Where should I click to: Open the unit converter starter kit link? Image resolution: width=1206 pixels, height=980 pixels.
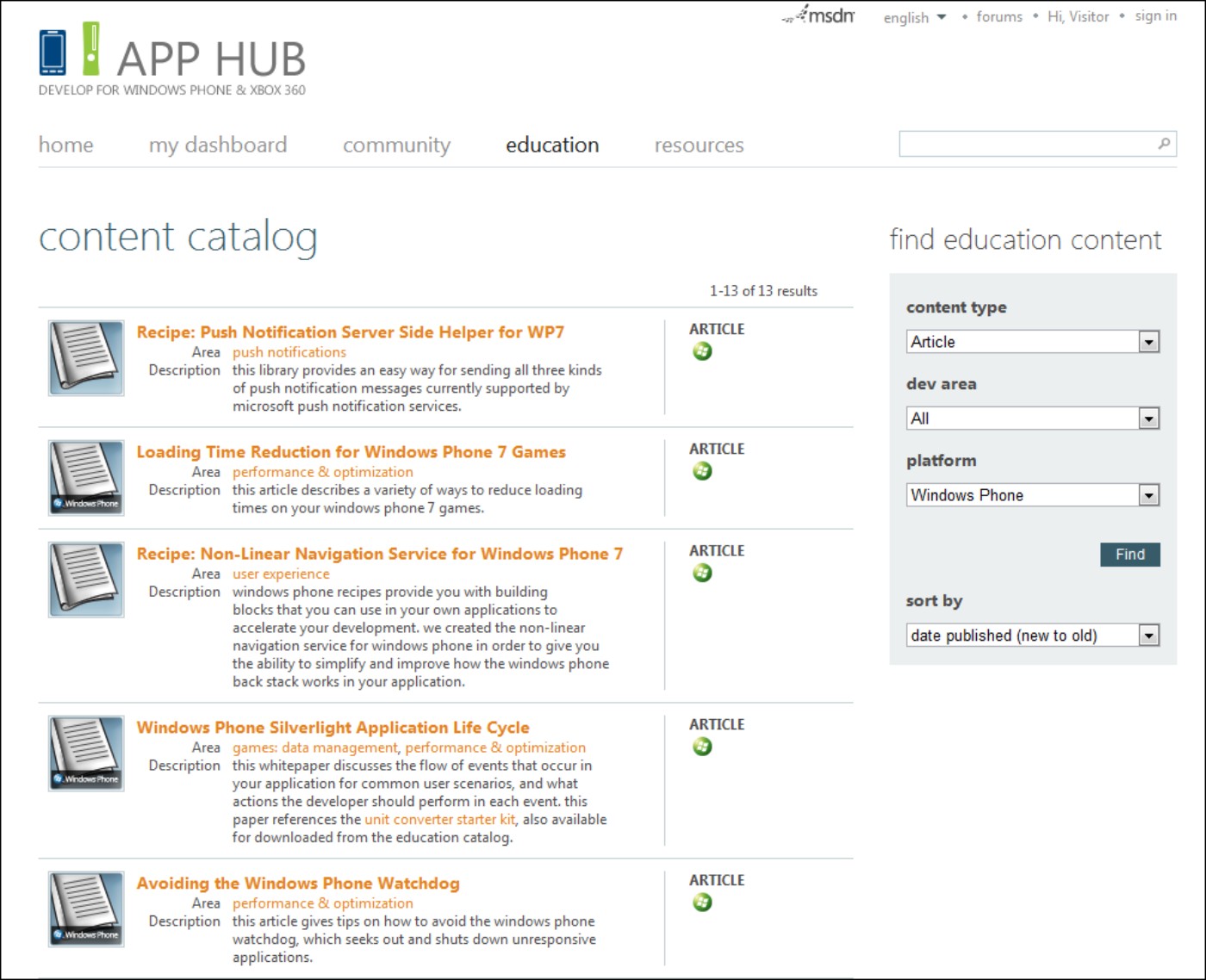click(440, 820)
